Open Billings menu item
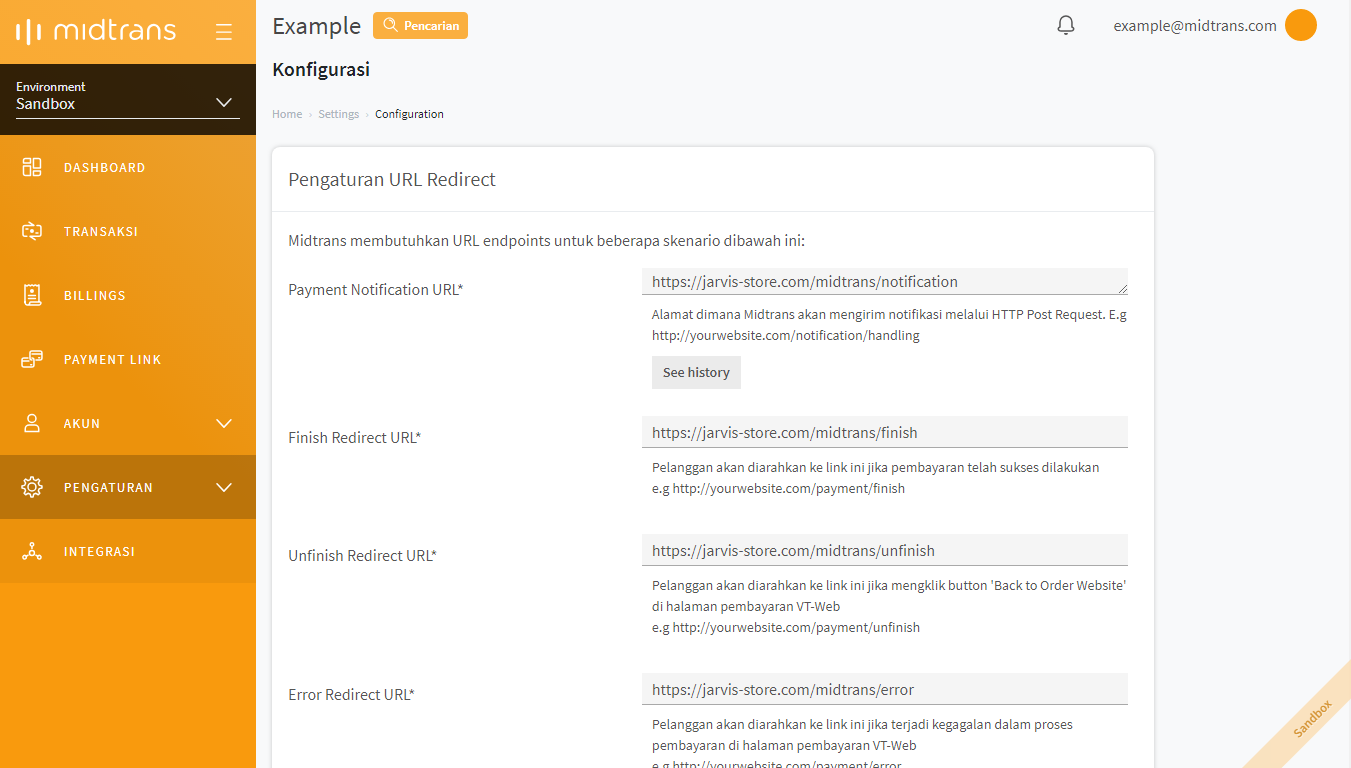 click(x=128, y=295)
